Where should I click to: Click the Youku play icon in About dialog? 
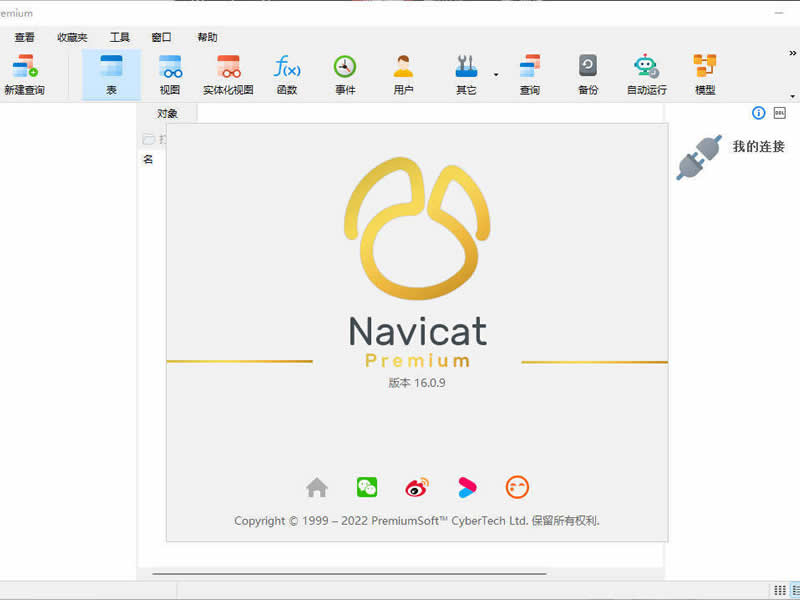pos(467,487)
